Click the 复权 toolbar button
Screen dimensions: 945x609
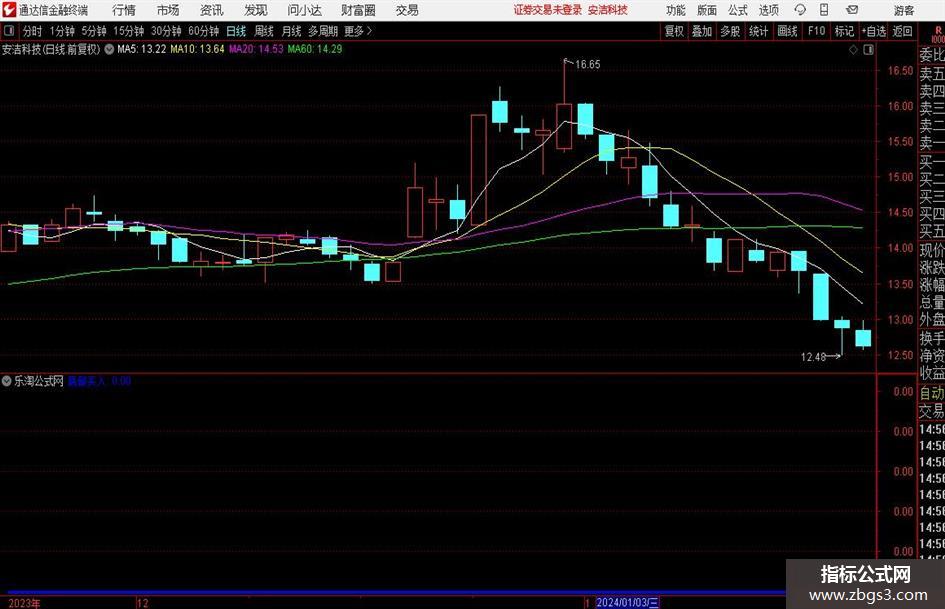pos(674,31)
